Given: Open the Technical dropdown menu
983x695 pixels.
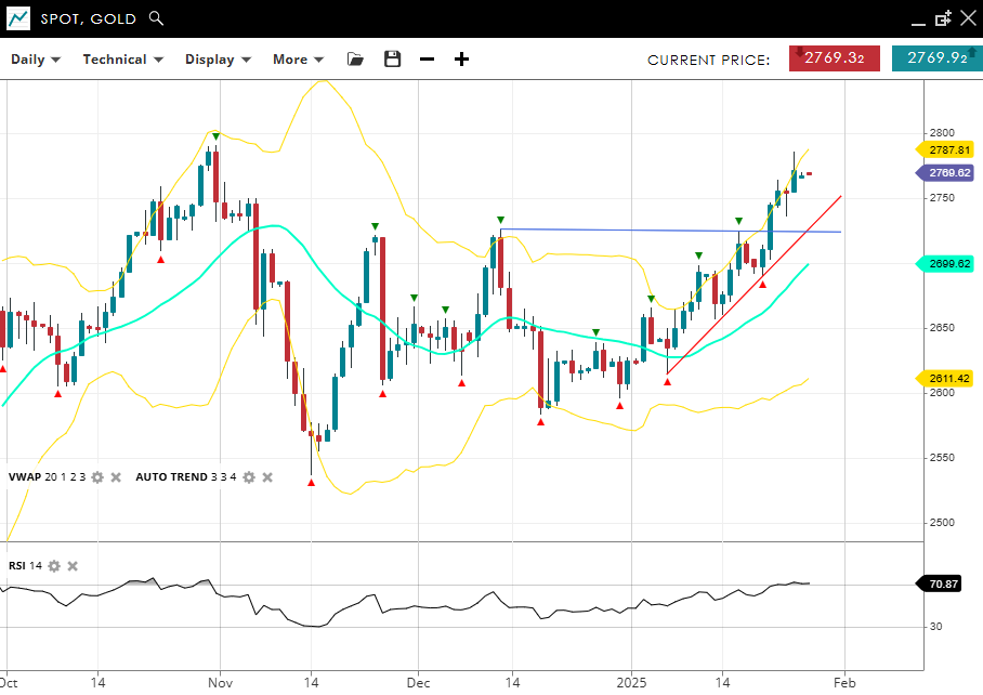Looking at the screenshot, I should [121, 59].
